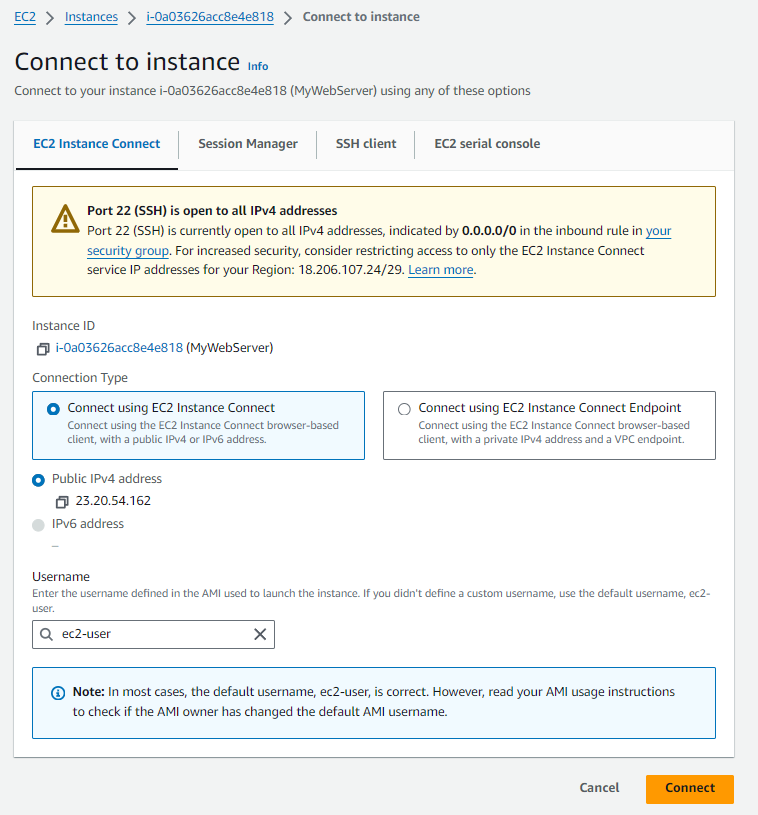Click the Info link beside the page heading
Screen dimensions: 758x815
pos(257,66)
